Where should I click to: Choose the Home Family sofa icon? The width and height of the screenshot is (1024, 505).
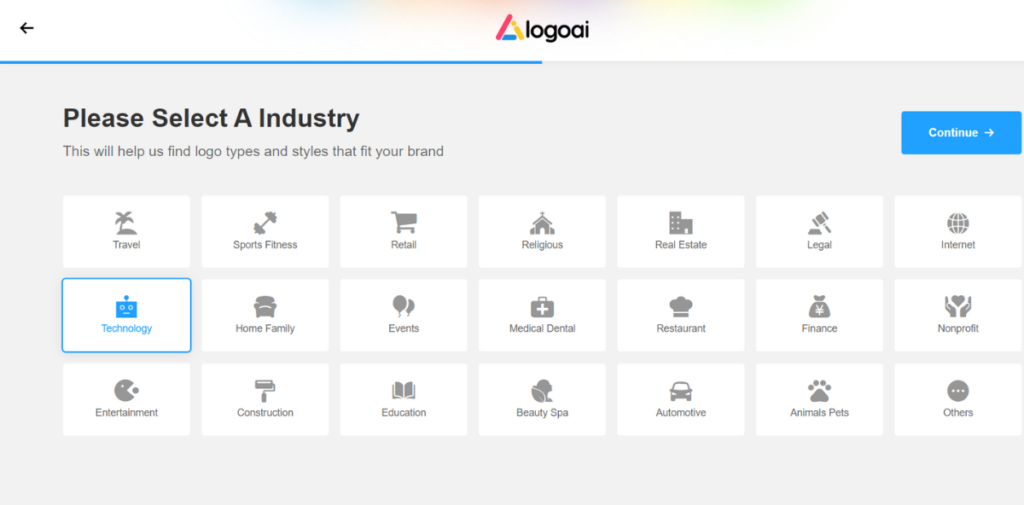click(x=264, y=307)
